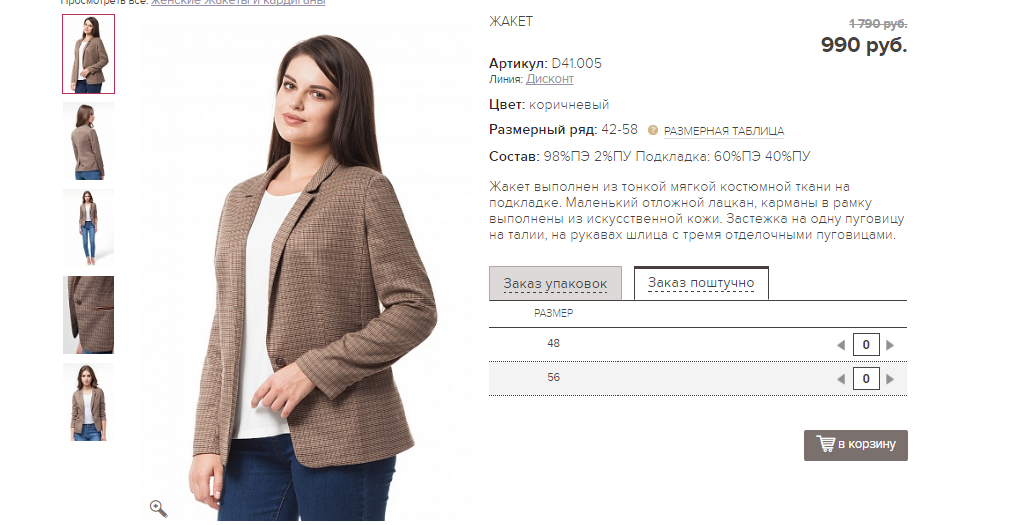The image size is (1033, 525).
Task: Click 'Женские жакеты и кардиганы' link
Action: click(x=238, y=3)
